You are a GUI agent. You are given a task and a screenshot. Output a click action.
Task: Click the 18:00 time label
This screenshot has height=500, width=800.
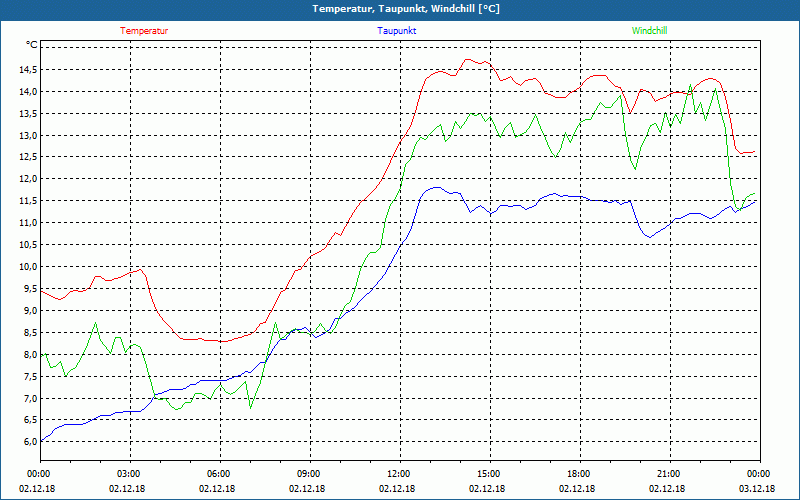tap(580, 474)
